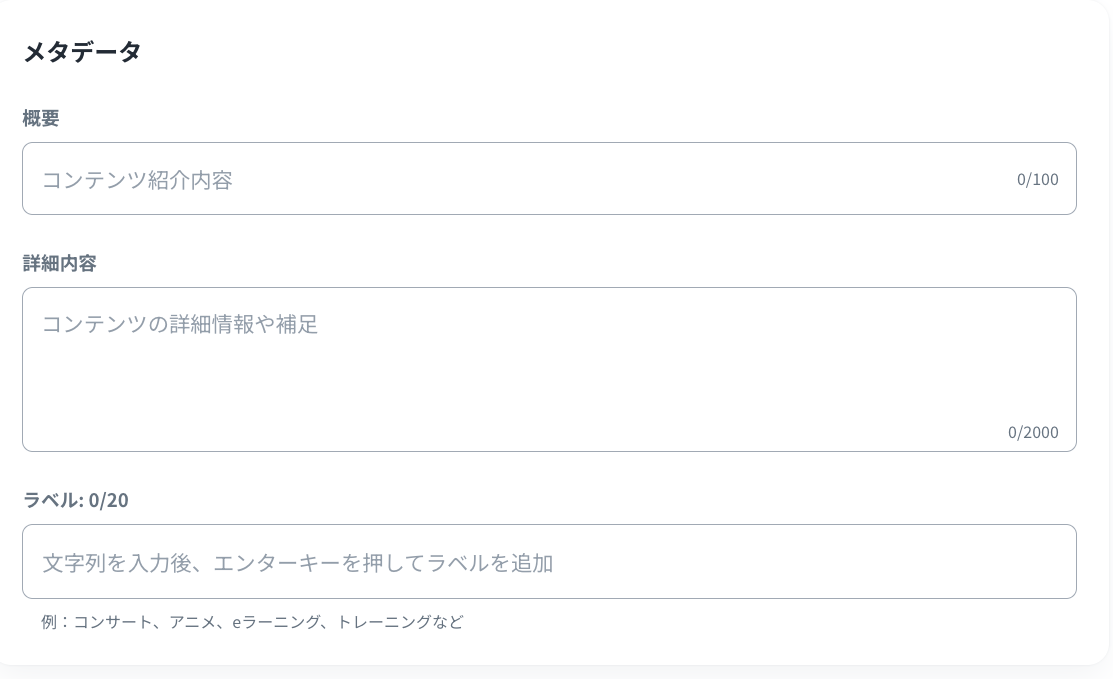This screenshot has width=1113, height=679.
Task: Click the 0/2000 character counter
Action: 1033,433
